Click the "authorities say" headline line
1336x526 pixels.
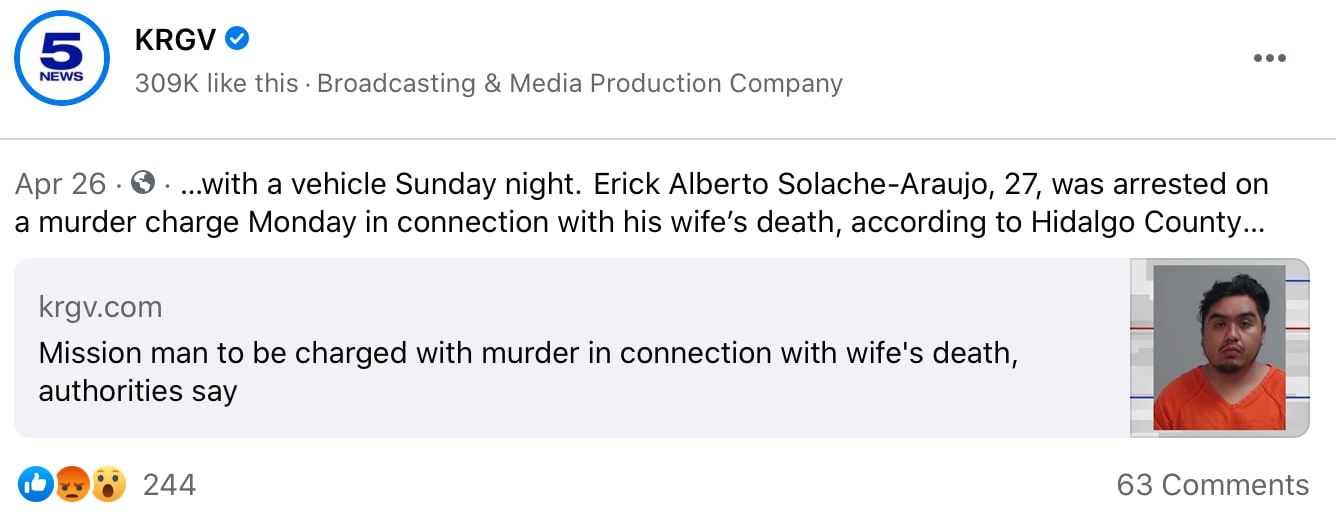[137, 390]
